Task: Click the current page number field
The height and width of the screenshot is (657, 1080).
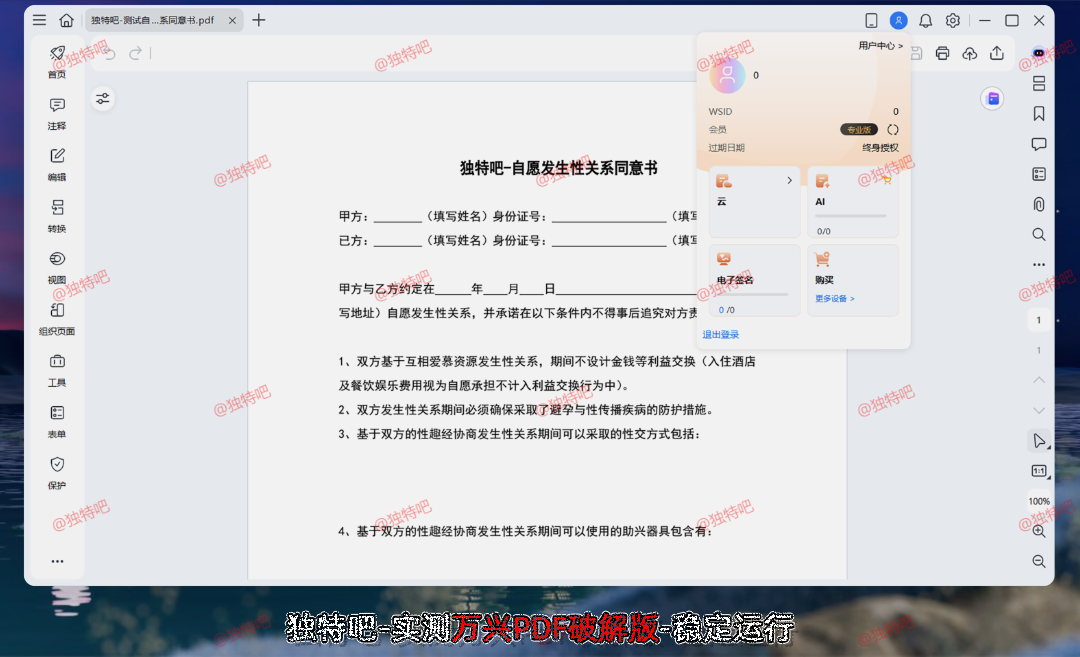Action: coord(1039,320)
